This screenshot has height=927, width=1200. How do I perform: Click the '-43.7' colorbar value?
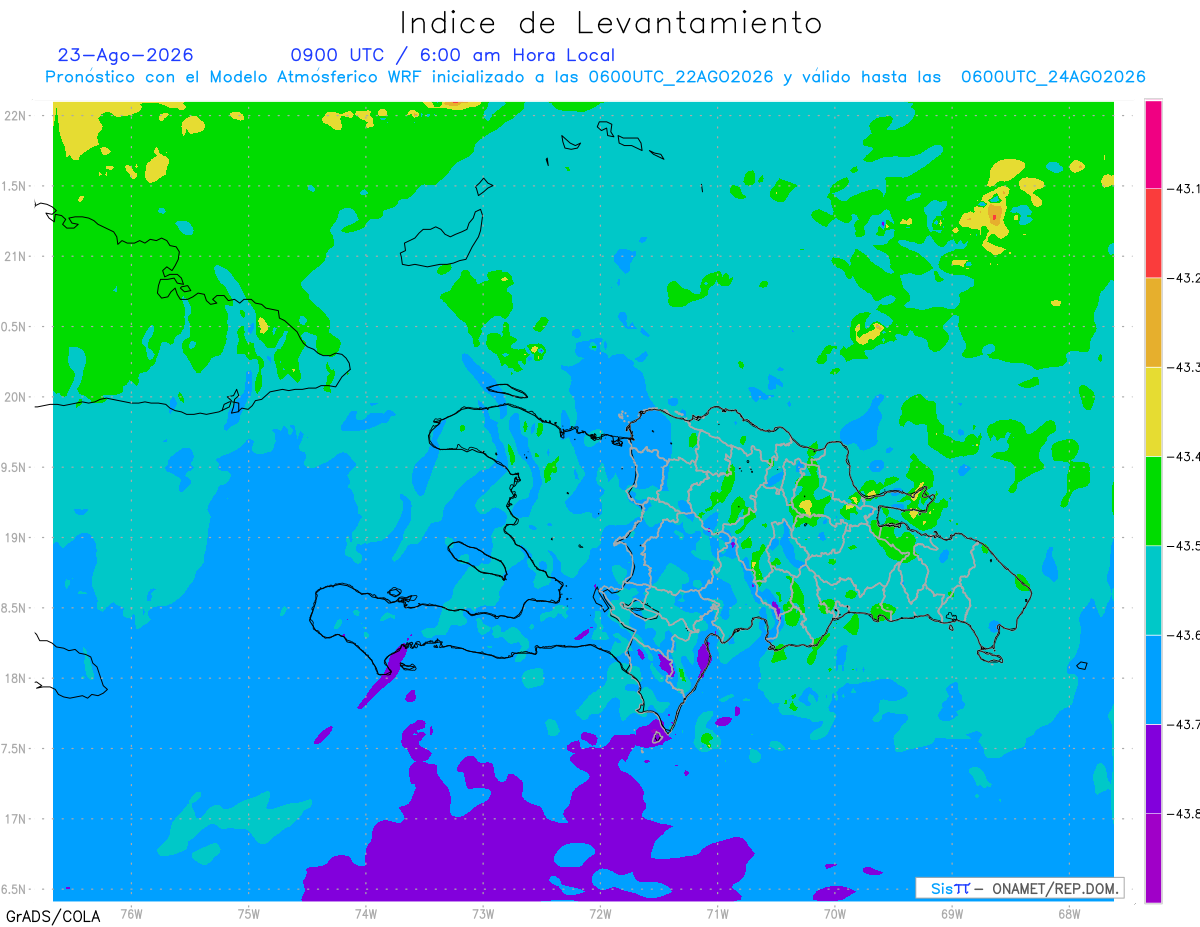click(1184, 724)
